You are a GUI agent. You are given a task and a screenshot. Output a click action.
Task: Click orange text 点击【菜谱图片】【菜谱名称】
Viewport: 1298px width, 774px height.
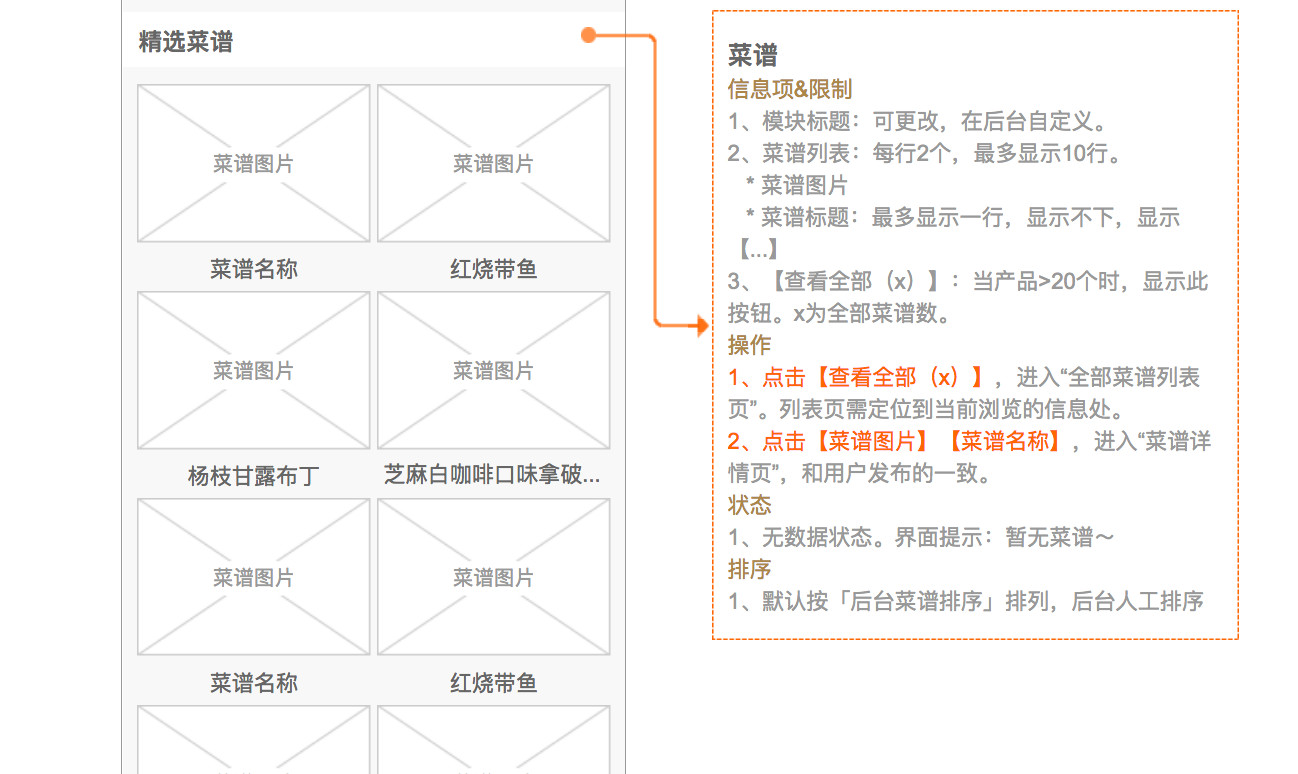point(897,441)
